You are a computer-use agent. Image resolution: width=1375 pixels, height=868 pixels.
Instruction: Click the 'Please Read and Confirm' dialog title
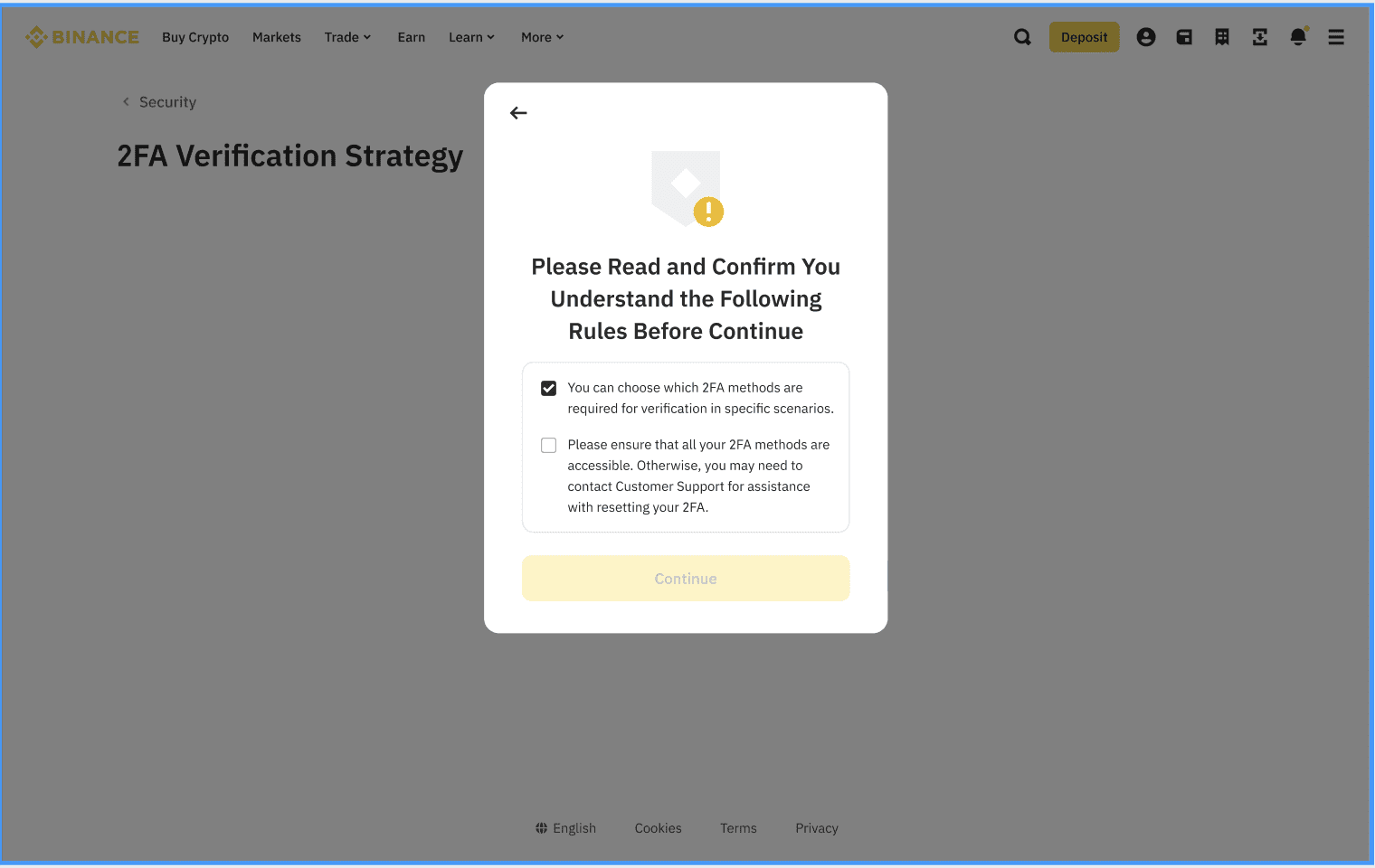point(686,299)
